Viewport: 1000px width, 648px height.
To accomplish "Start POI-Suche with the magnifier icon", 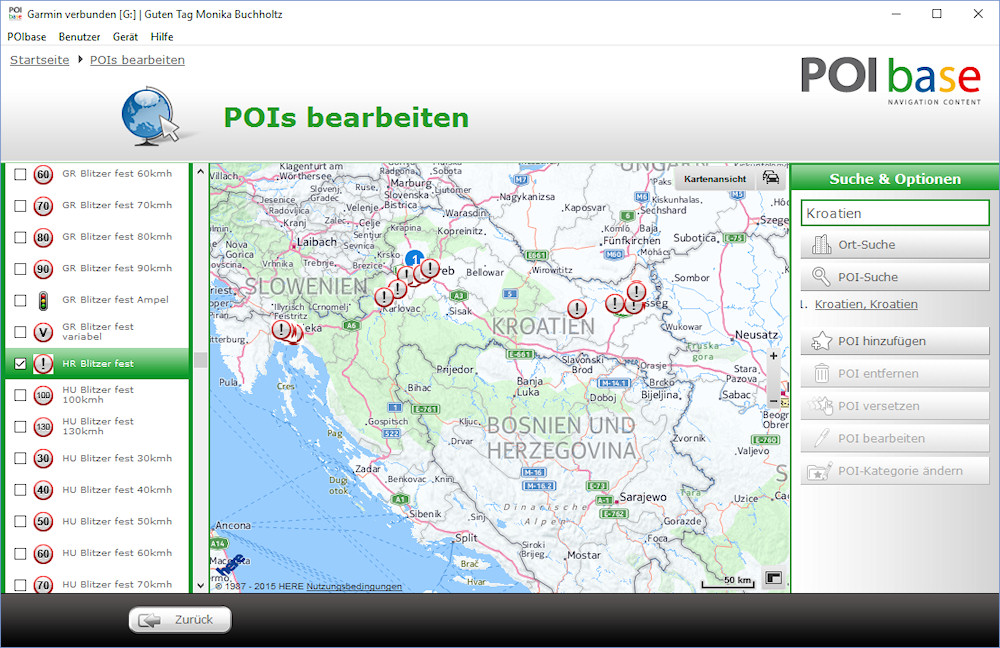I will tap(894, 277).
